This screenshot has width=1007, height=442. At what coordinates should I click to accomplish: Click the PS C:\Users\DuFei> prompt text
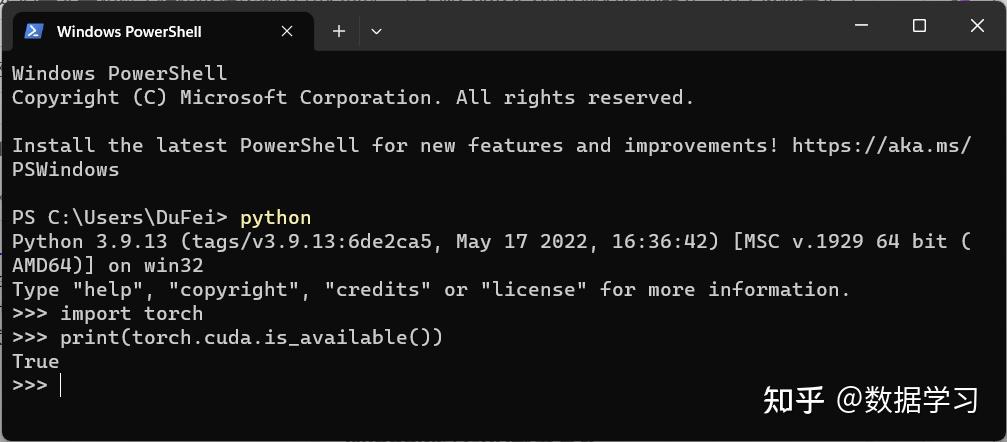(x=120, y=217)
